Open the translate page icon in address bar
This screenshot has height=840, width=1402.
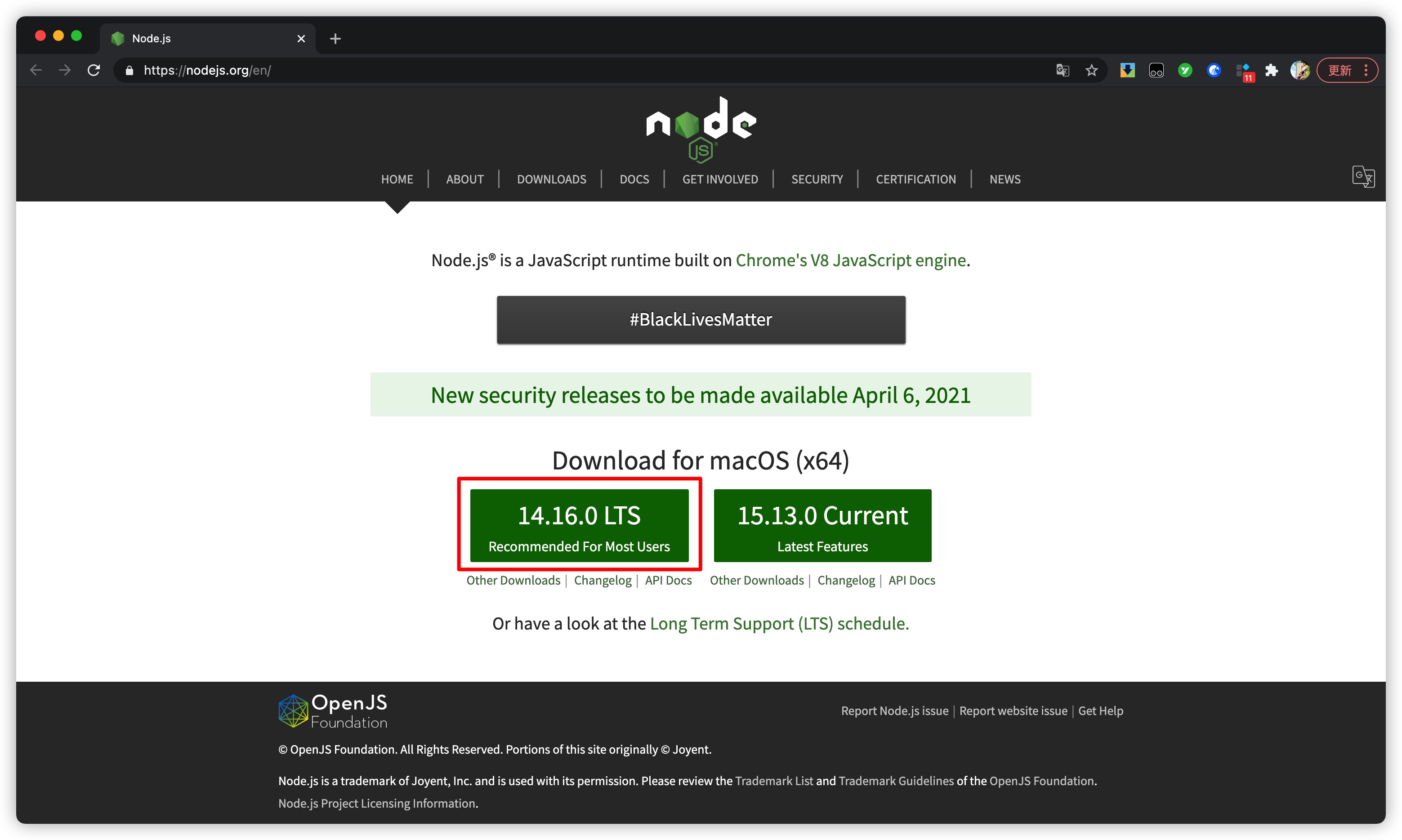click(1063, 70)
